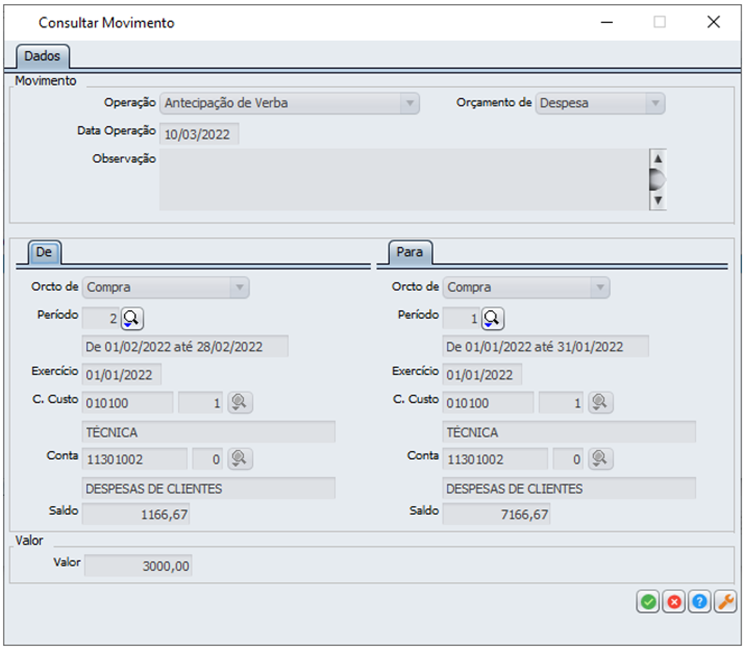
Task: Open Orcto de dropdown in Para section
Action: click(x=598, y=288)
